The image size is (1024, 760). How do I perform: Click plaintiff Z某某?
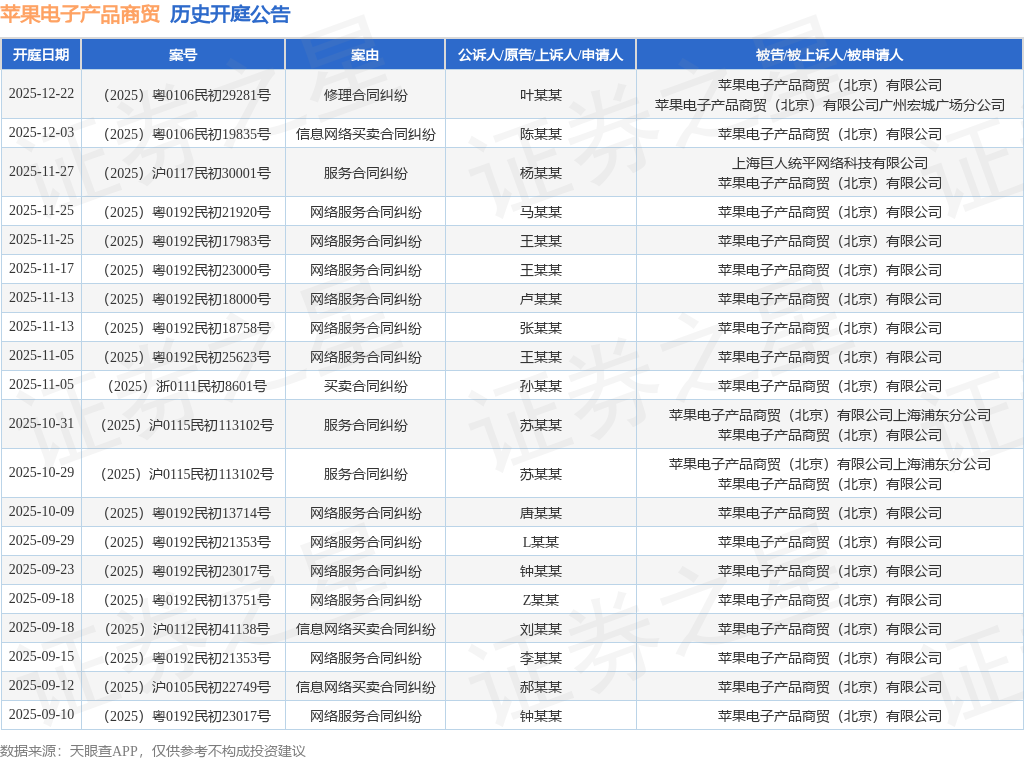tap(541, 600)
